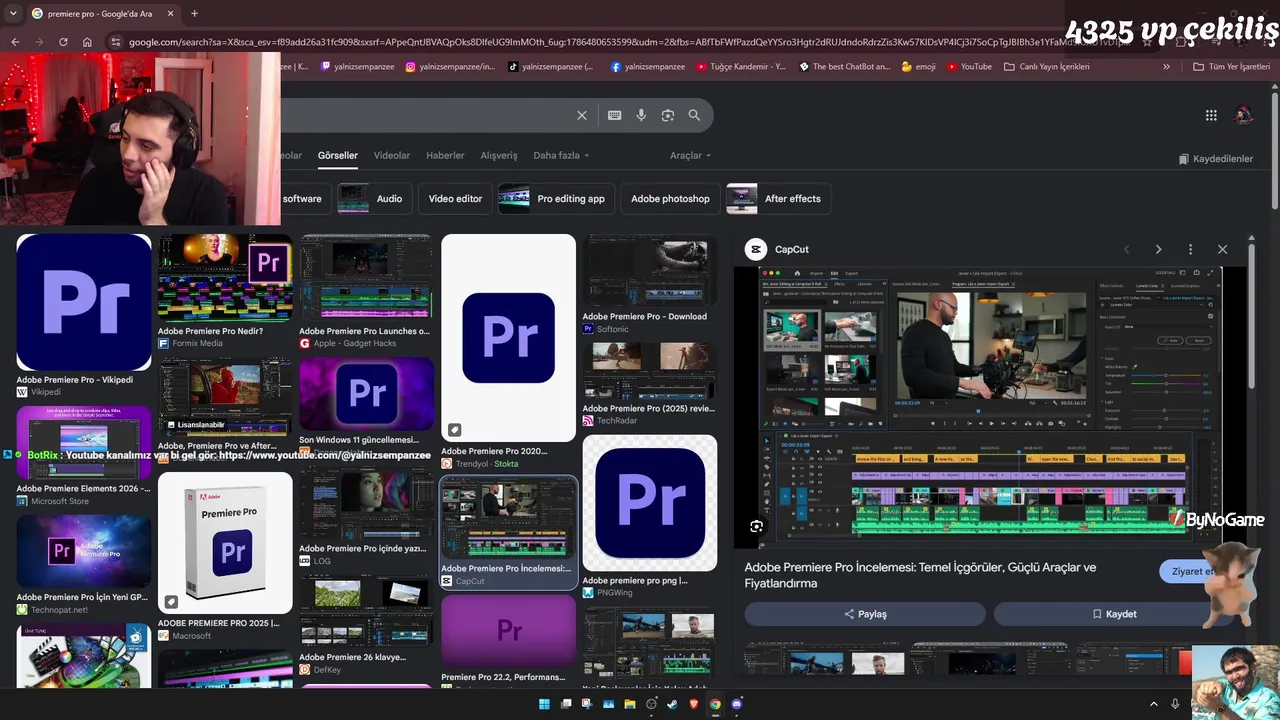
Task: Open more options in the CapCut preview panel
Action: coord(1190,249)
